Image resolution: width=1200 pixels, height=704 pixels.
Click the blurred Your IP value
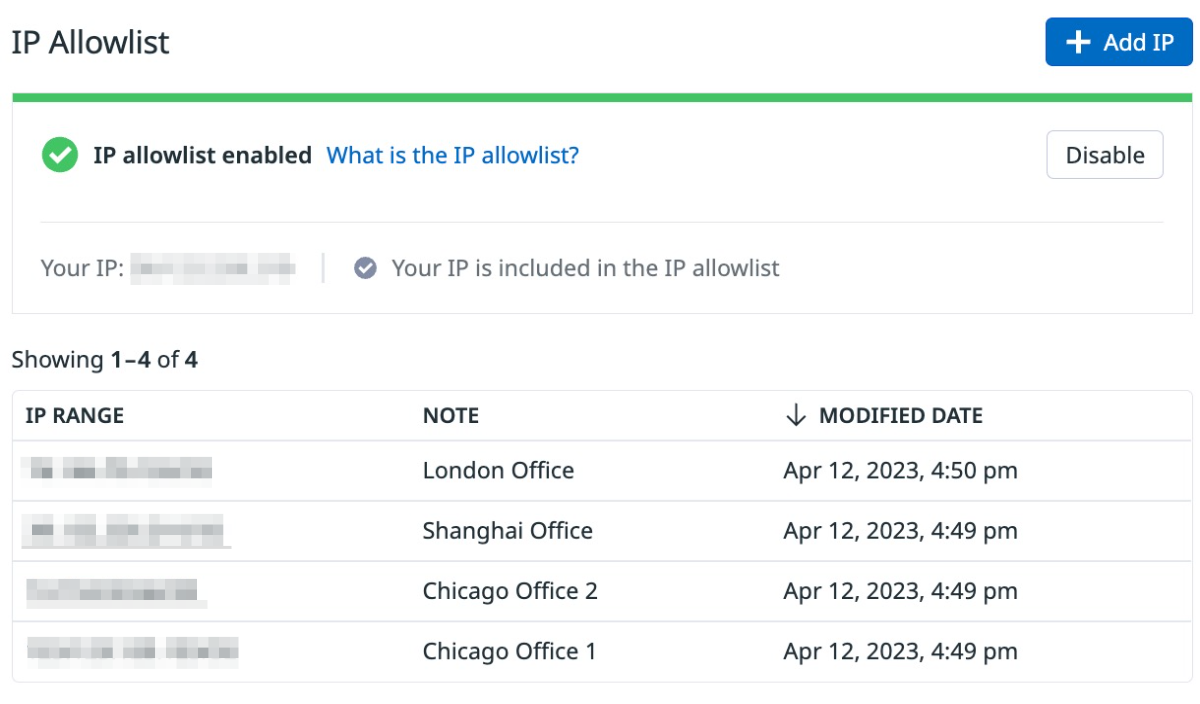coord(213,268)
